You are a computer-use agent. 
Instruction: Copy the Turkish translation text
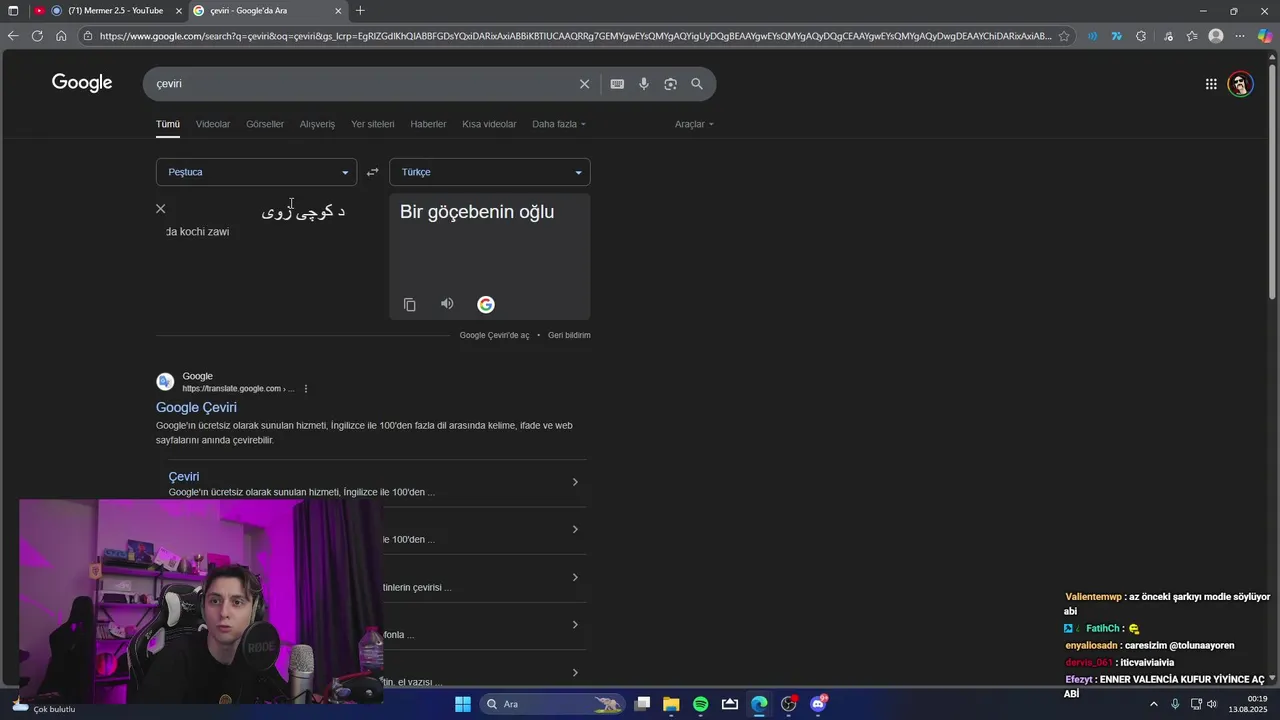pyautogui.click(x=409, y=304)
